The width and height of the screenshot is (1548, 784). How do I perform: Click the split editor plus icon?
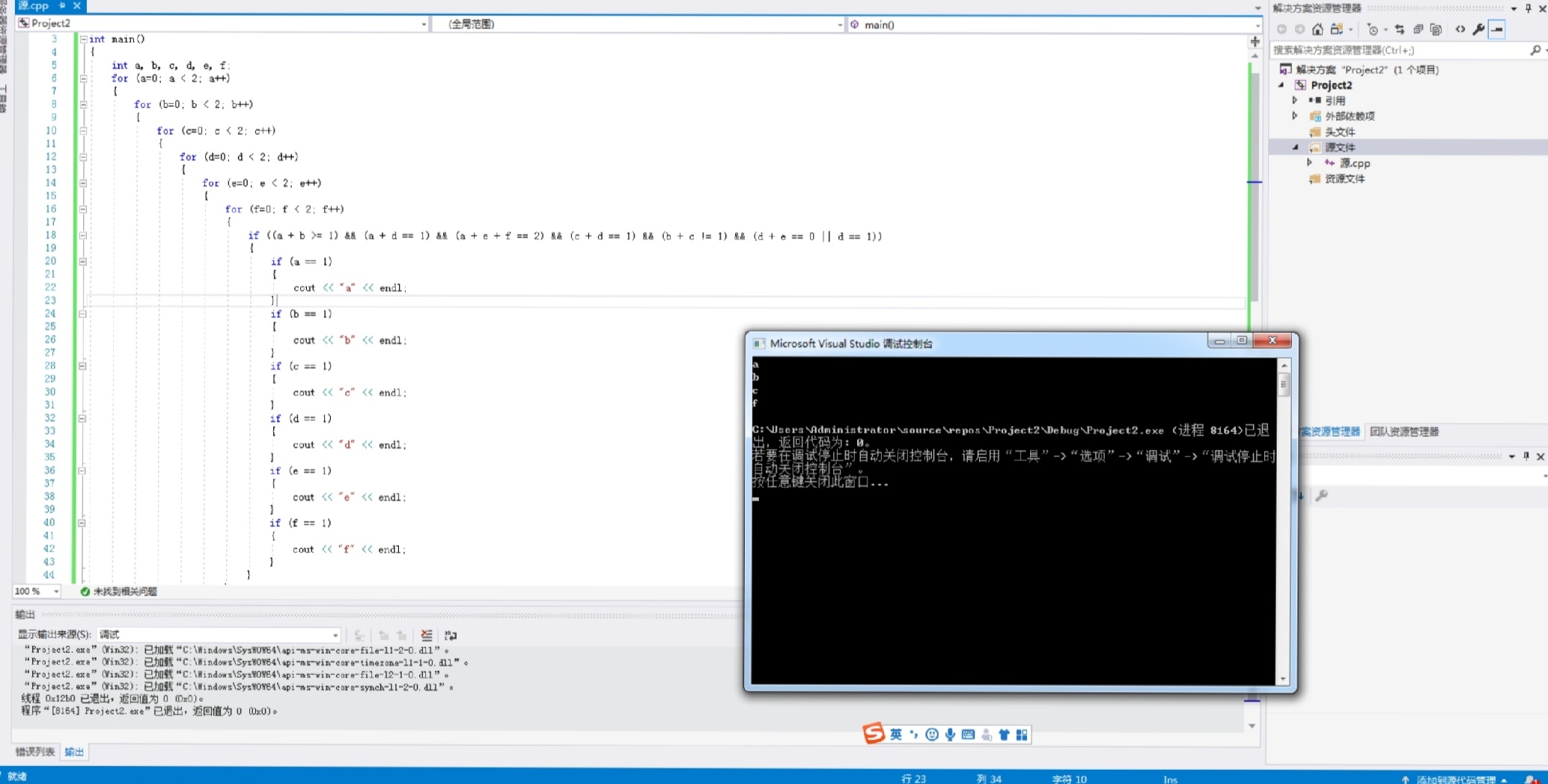pyautogui.click(x=1255, y=42)
